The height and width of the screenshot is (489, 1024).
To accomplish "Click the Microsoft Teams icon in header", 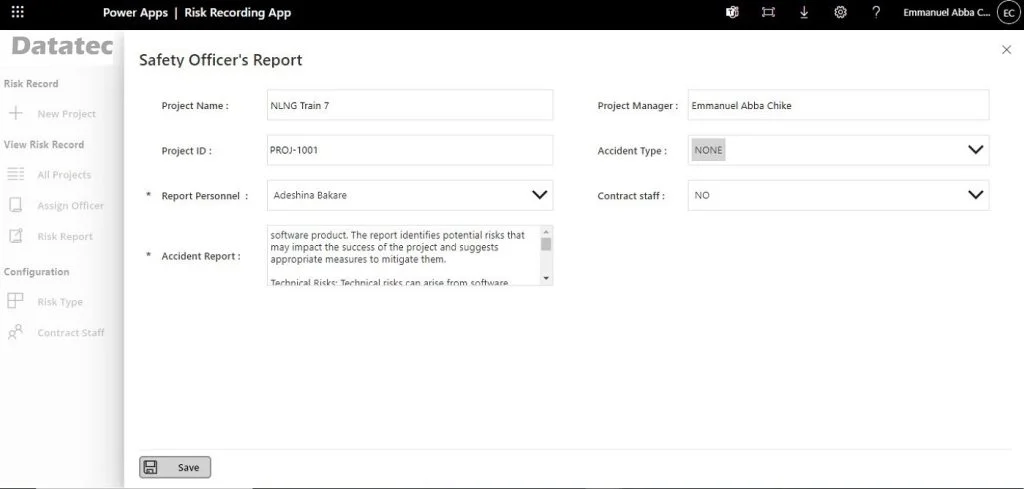I will point(731,13).
